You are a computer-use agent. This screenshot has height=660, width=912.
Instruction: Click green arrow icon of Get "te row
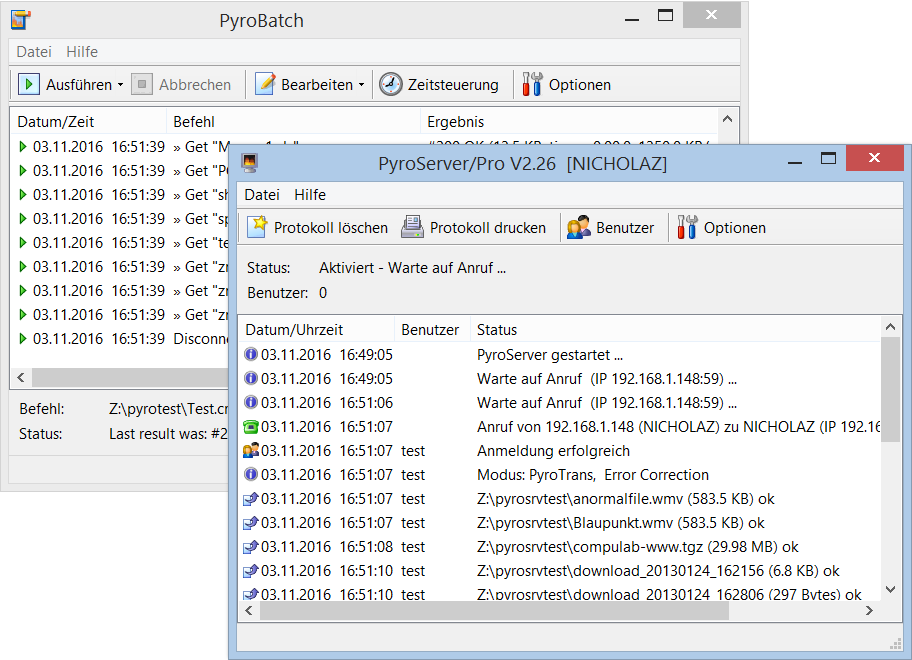click(x=23, y=242)
